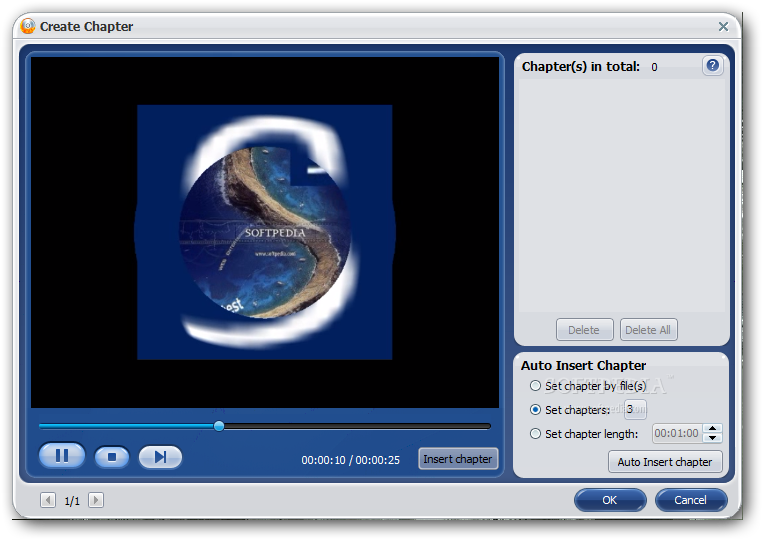Pause the video playback
This screenshot has width=763, height=540.
coord(62,456)
